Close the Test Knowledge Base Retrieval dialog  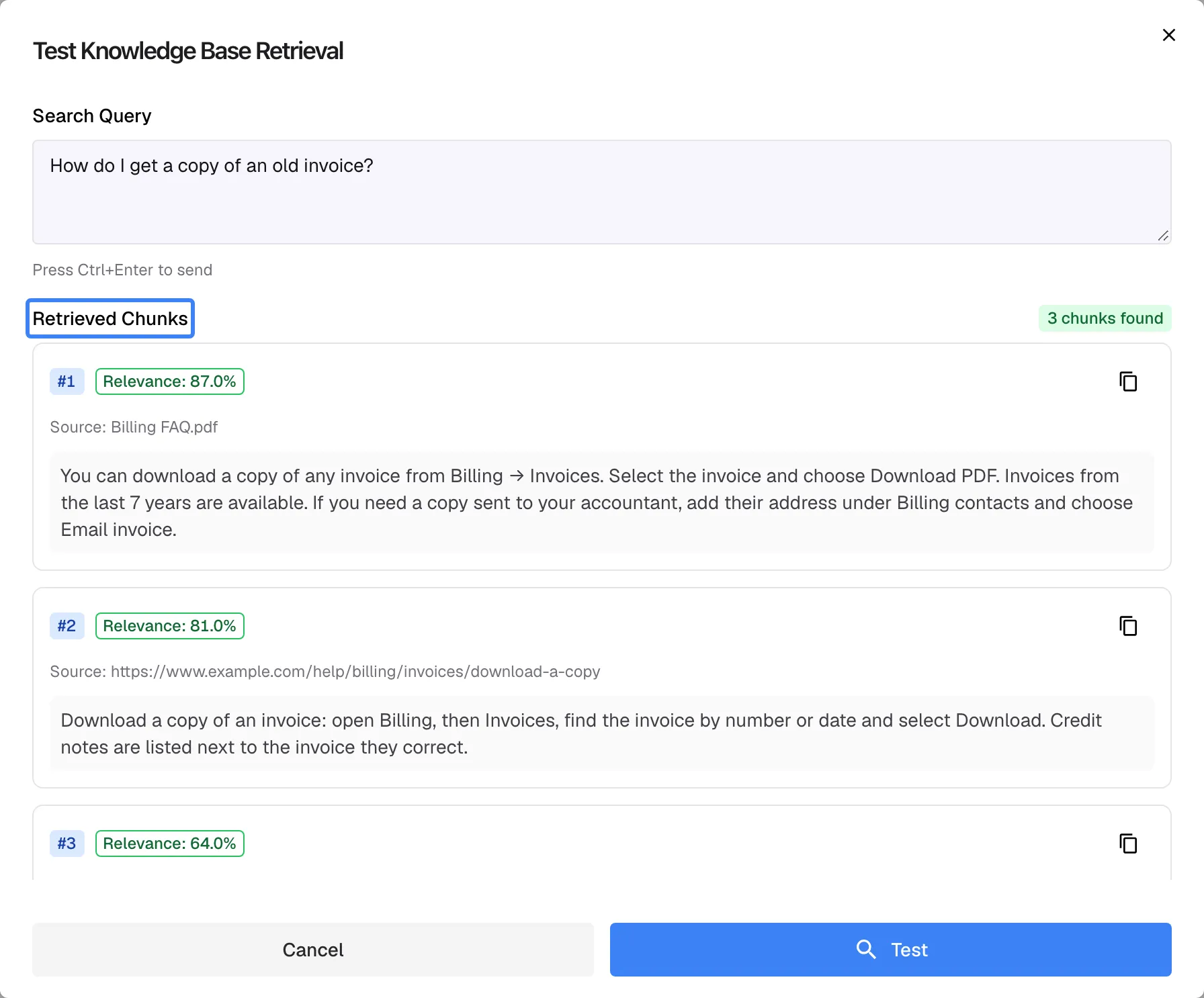(x=1169, y=35)
